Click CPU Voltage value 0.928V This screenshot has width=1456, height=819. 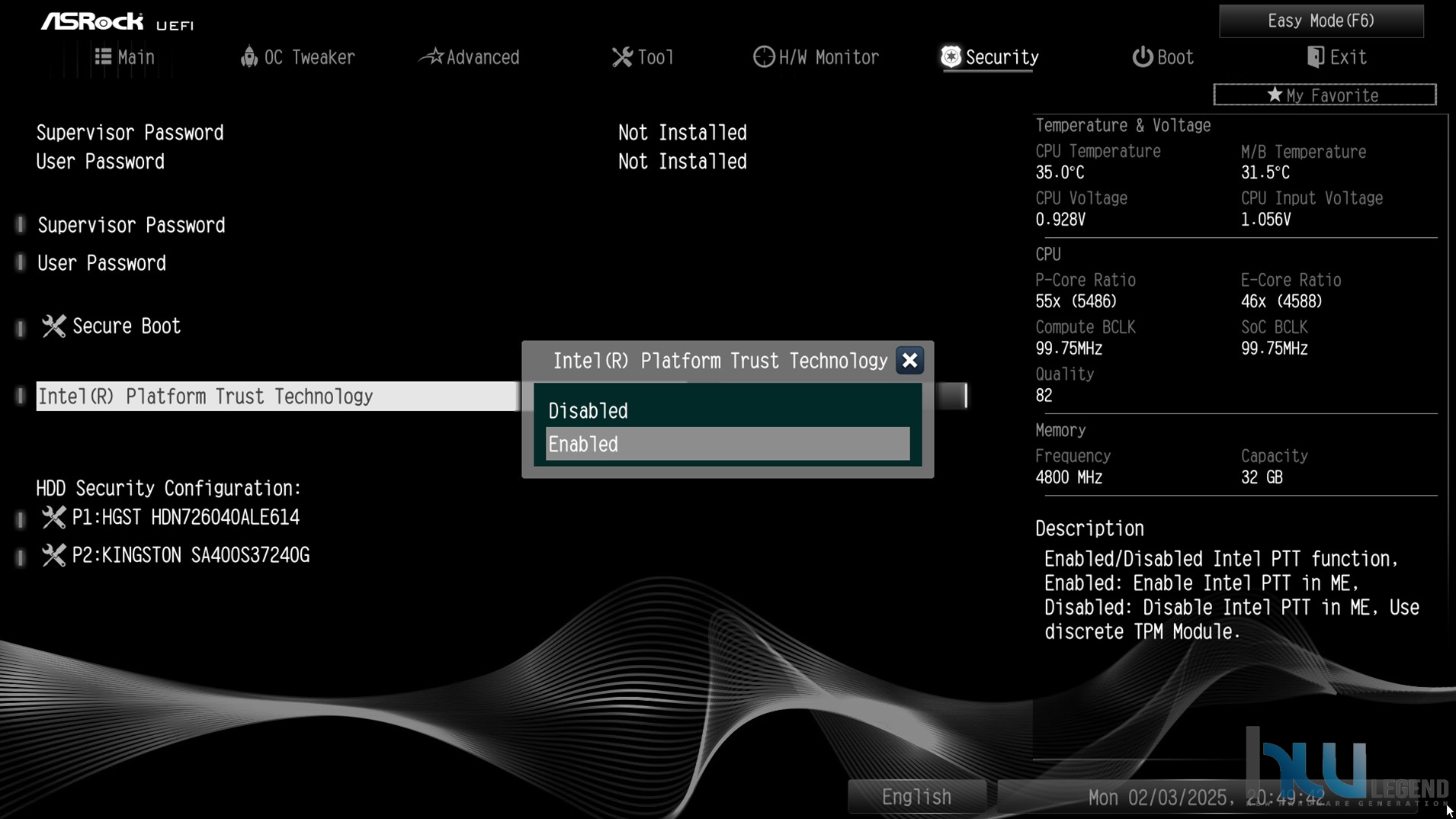coord(1060,220)
